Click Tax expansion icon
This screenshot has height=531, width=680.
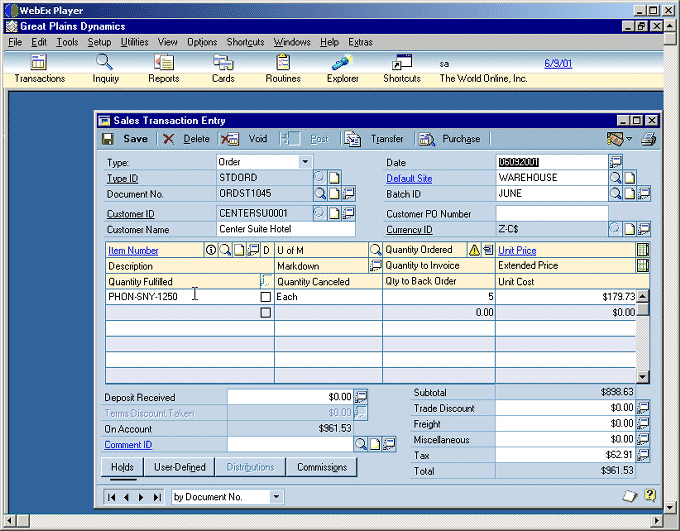coord(643,455)
